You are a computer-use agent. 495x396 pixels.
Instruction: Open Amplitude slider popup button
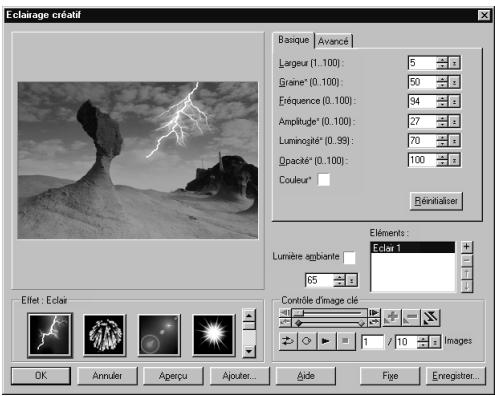pos(454,121)
